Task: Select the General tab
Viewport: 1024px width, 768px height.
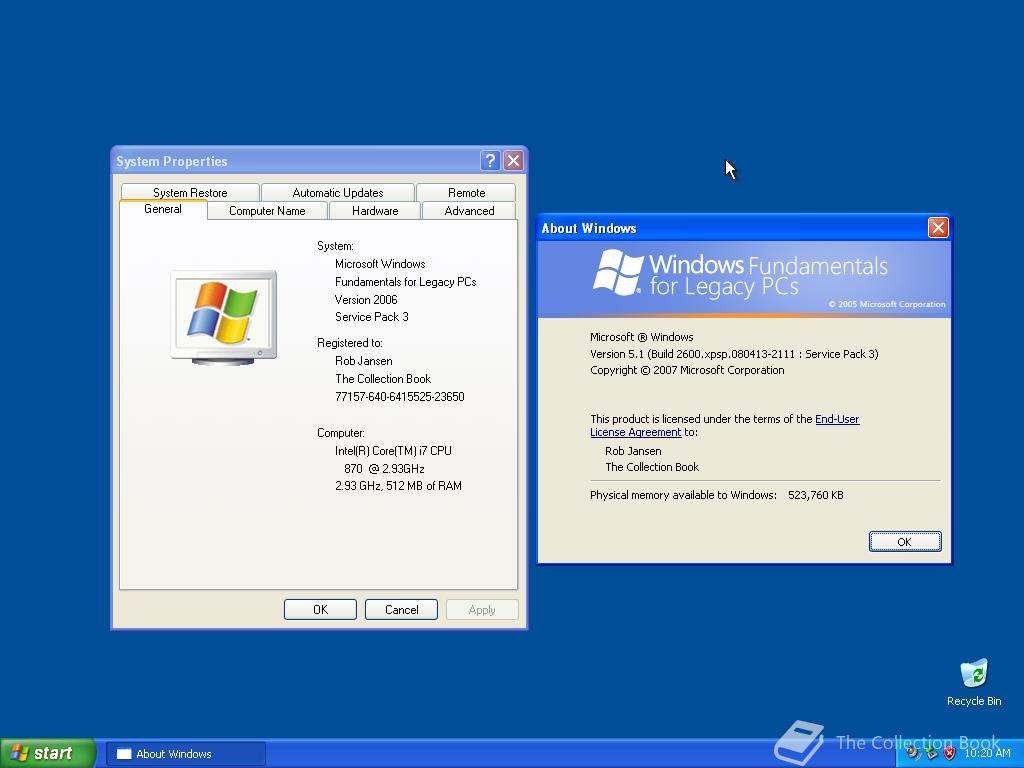Action: 163,209
